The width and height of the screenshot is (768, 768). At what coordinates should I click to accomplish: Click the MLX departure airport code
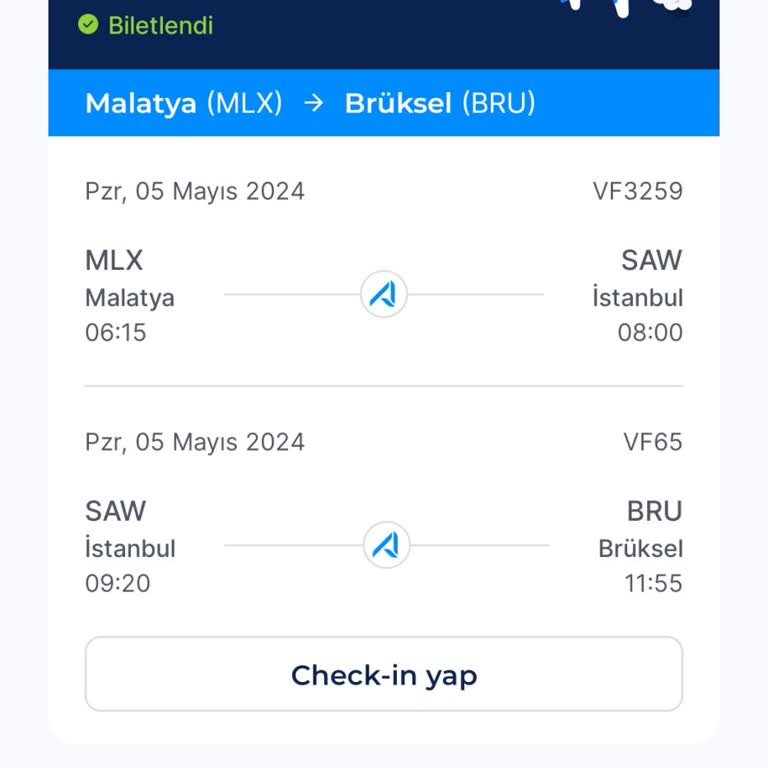point(114,261)
